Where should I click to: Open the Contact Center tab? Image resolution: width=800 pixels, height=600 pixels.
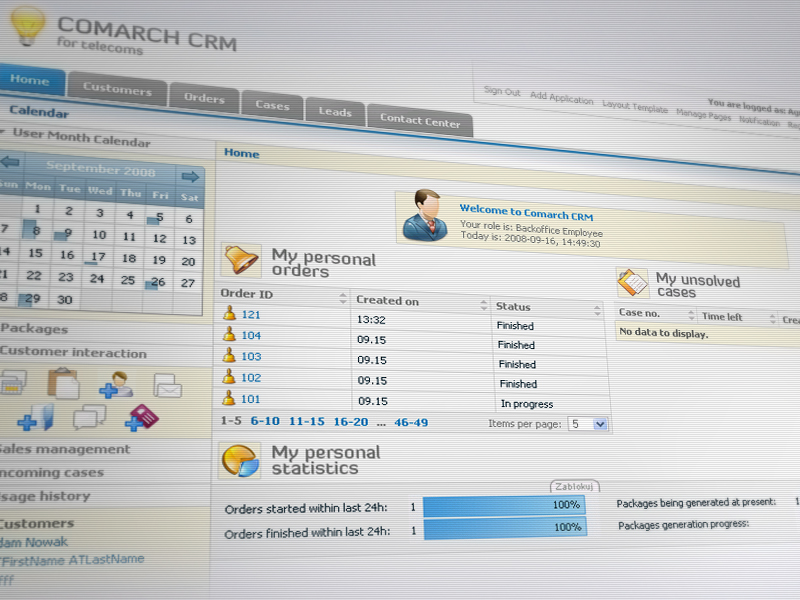point(420,122)
